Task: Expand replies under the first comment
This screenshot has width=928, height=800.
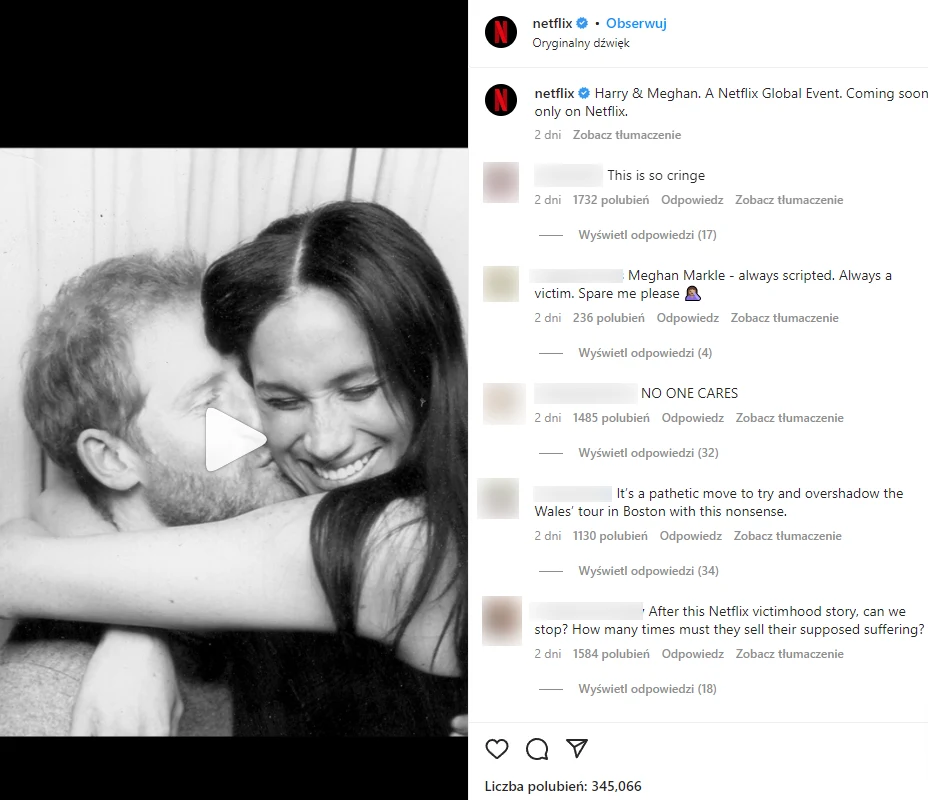Action: click(647, 234)
